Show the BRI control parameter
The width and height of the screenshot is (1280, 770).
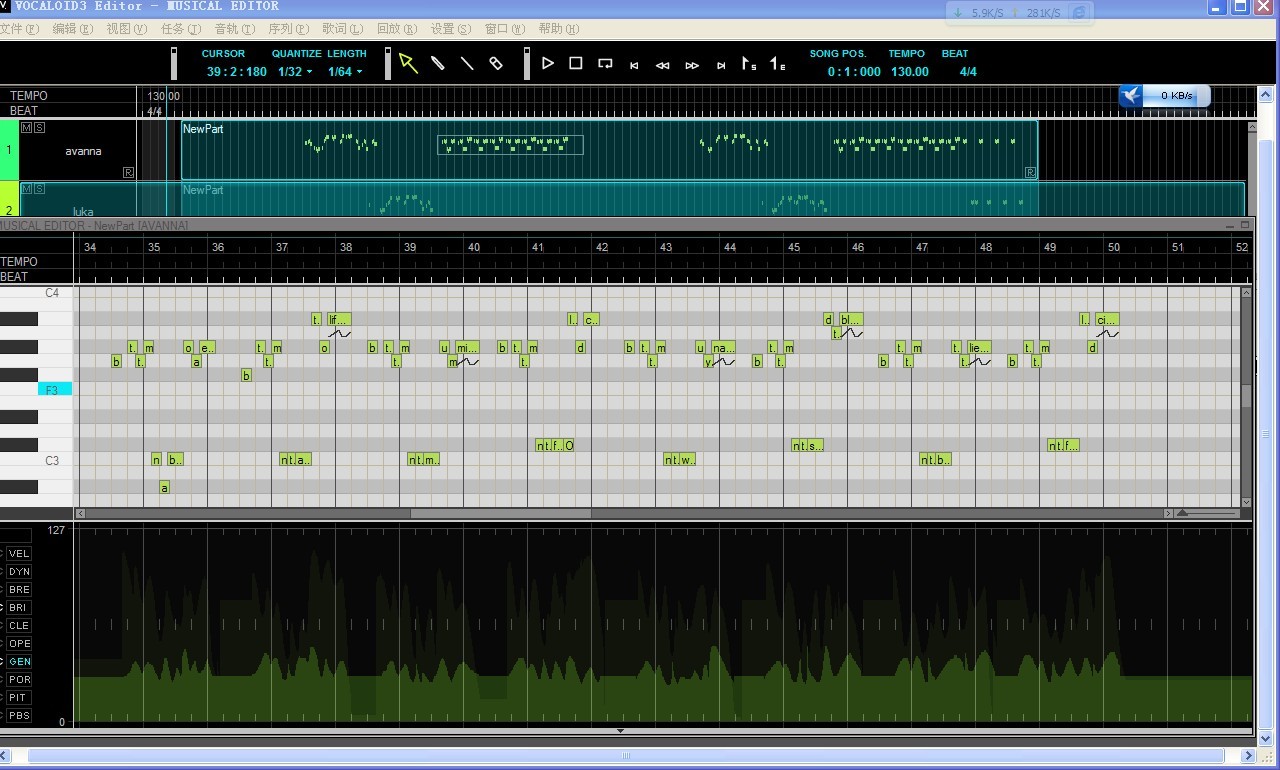(x=19, y=607)
